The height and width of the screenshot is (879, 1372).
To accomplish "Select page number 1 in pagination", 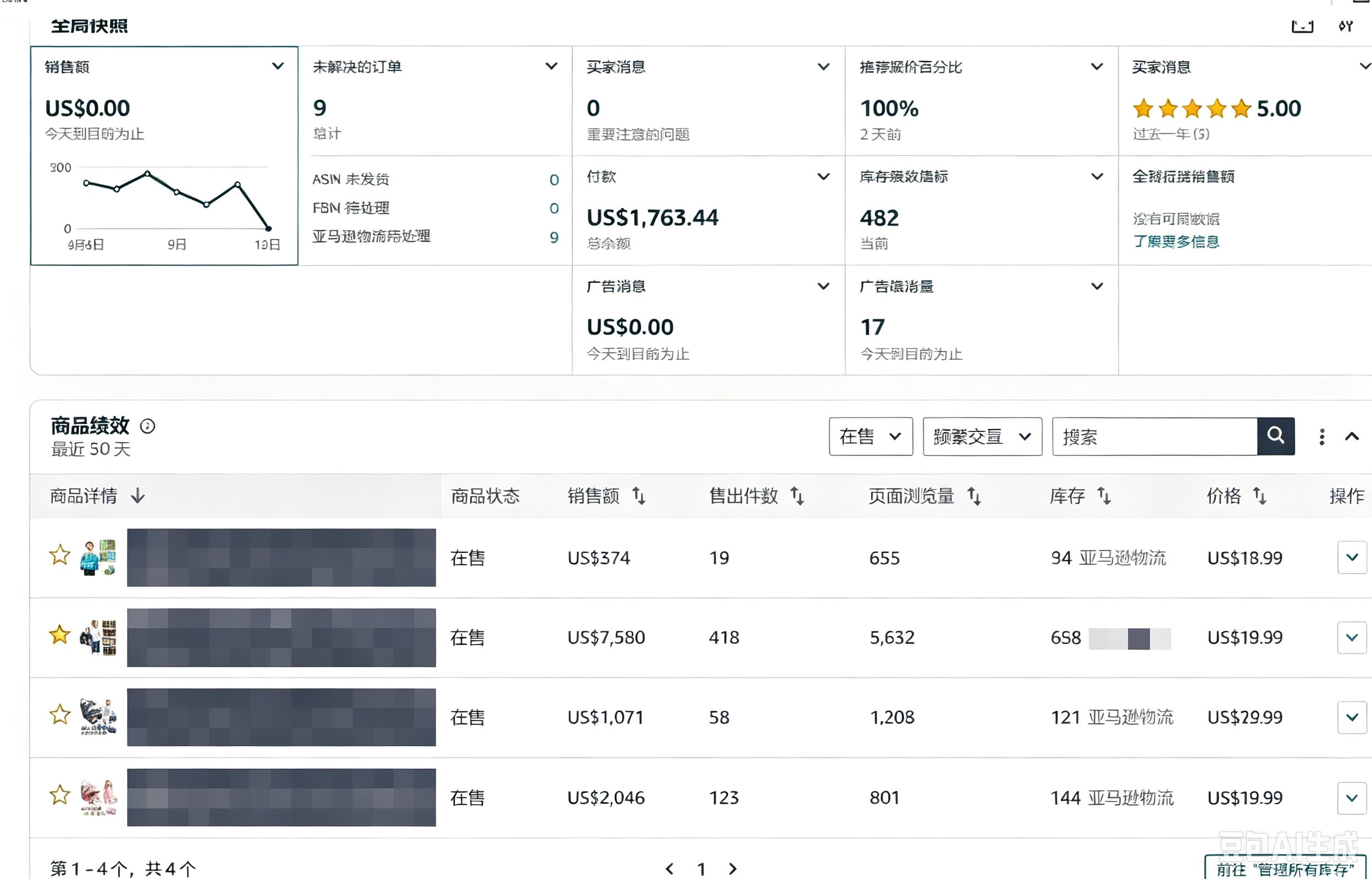I will coord(701,869).
